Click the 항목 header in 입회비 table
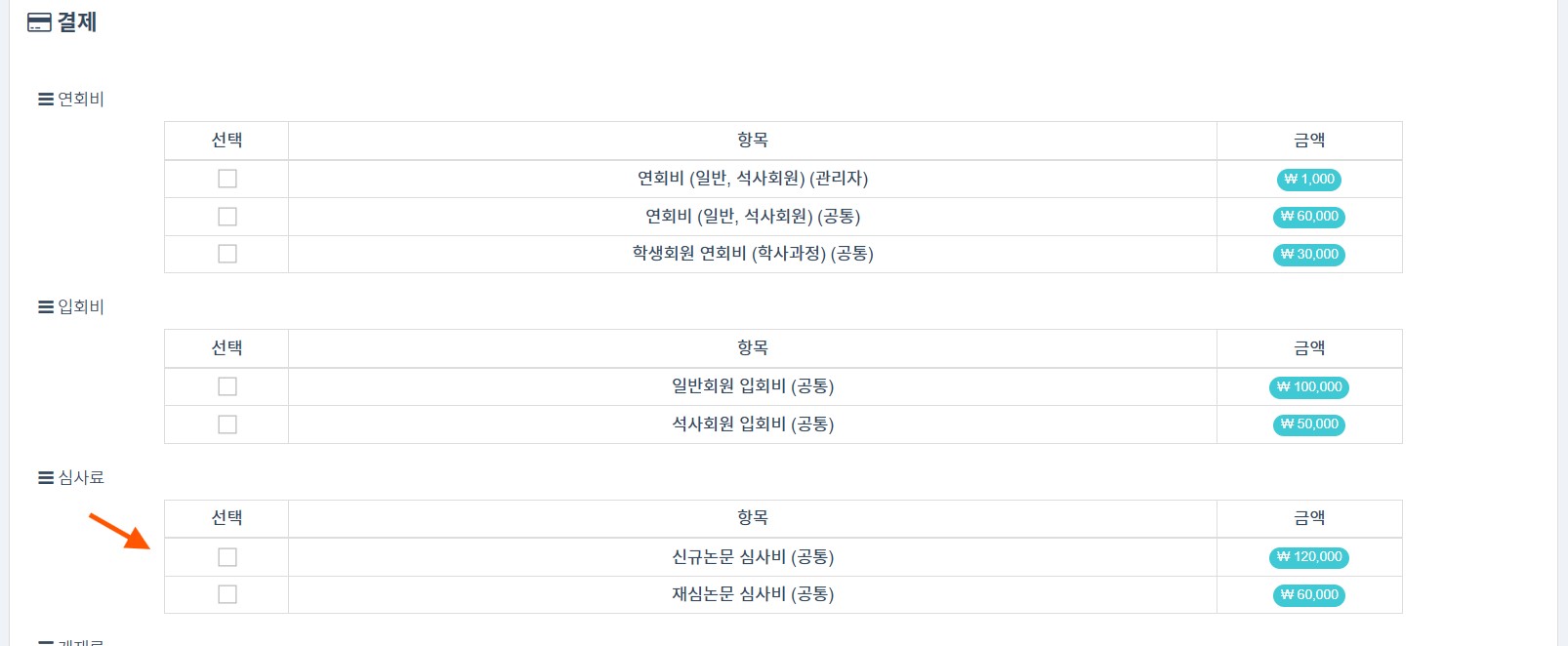The image size is (1568, 646). (x=752, y=348)
